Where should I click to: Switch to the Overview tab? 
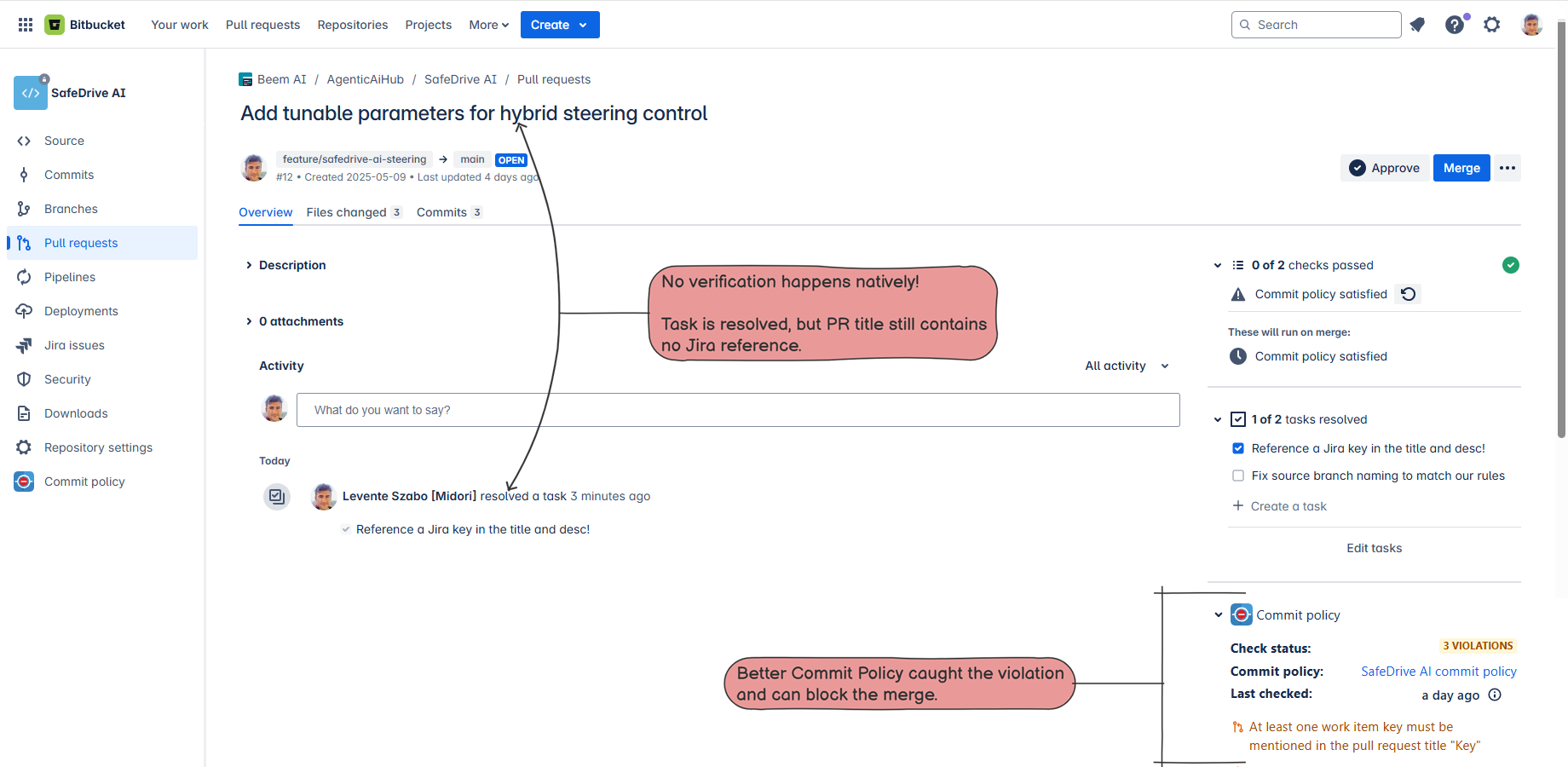[x=265, y=212]
